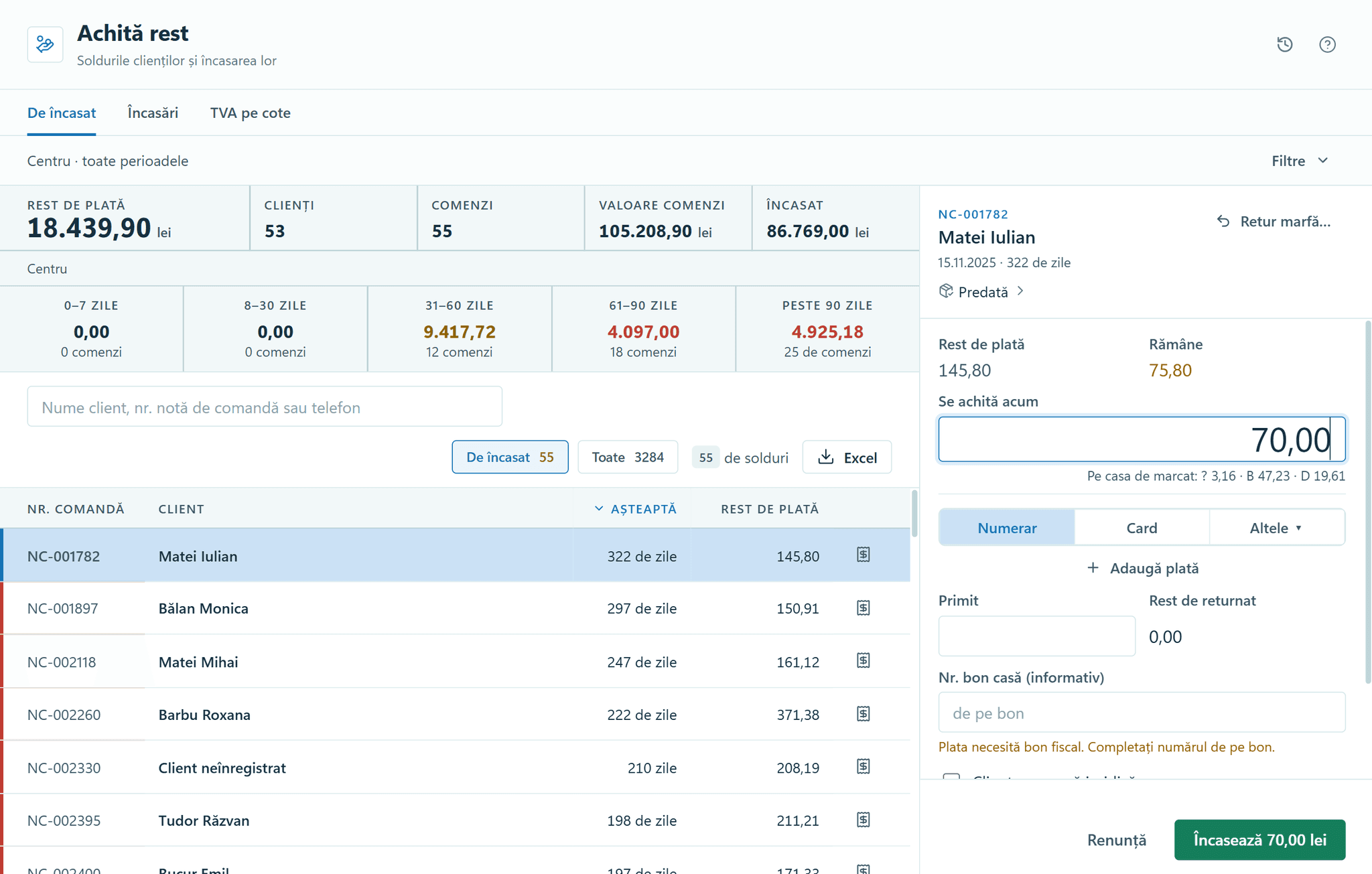
Task: Sort by REST DE PLATĂ column header
Action: tap(770, 508)
